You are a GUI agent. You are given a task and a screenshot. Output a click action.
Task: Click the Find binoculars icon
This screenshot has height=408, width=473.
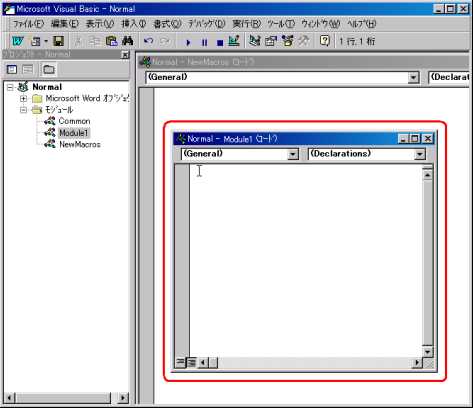128,41
